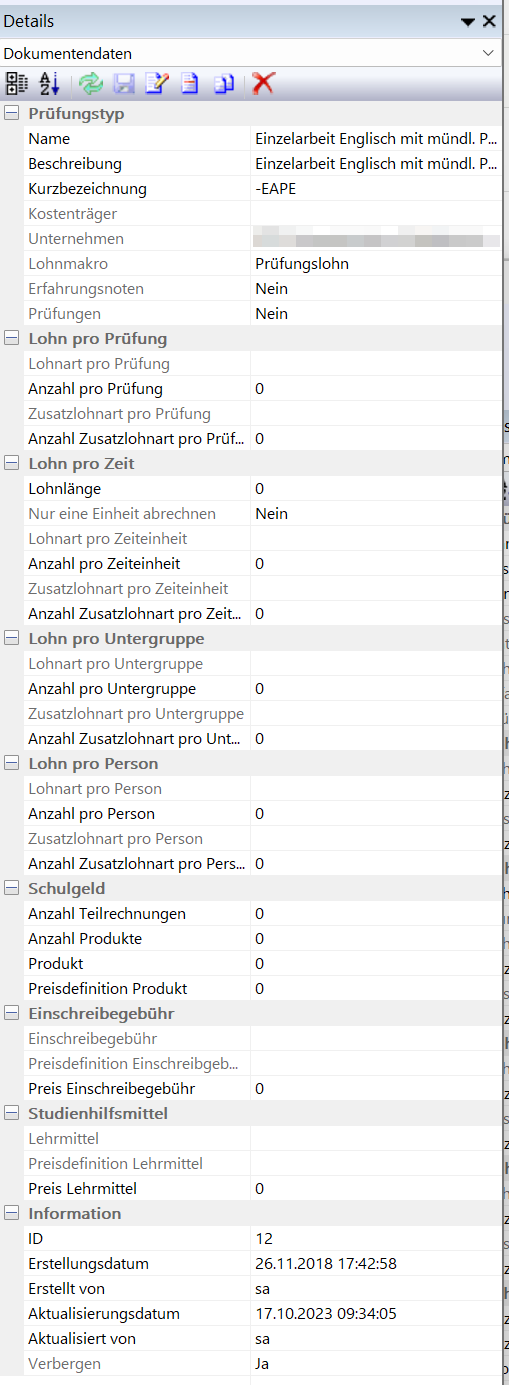Click the Kurzbezeichnung value -EAPE field
This screenshot has width=509, height=1385.
coord(375,189)
